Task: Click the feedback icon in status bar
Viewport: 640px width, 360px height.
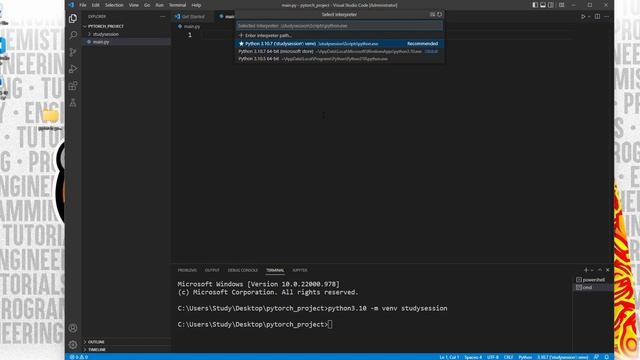Action: 596,357
